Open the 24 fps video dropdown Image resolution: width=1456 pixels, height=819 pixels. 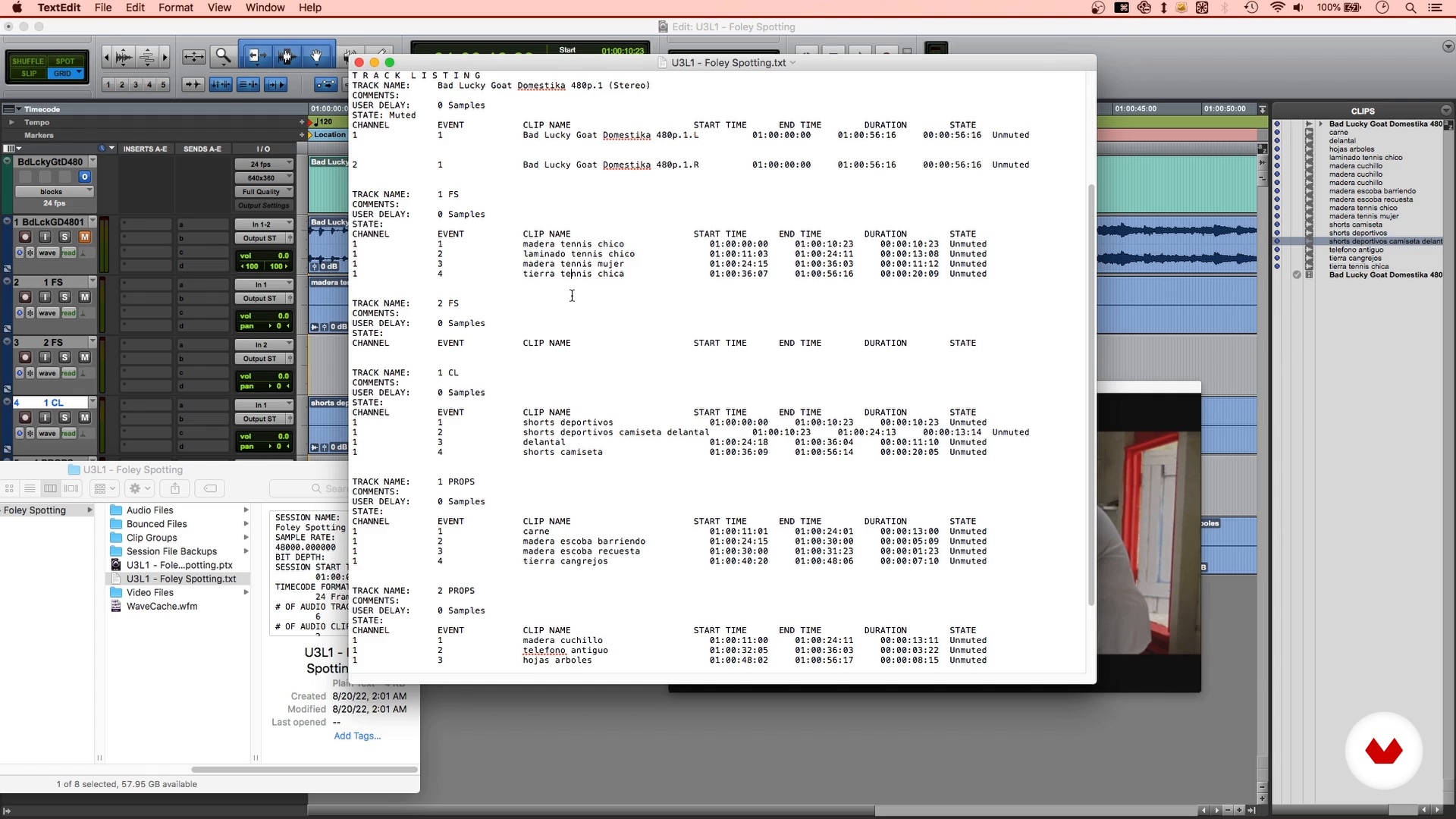[263, 165]
